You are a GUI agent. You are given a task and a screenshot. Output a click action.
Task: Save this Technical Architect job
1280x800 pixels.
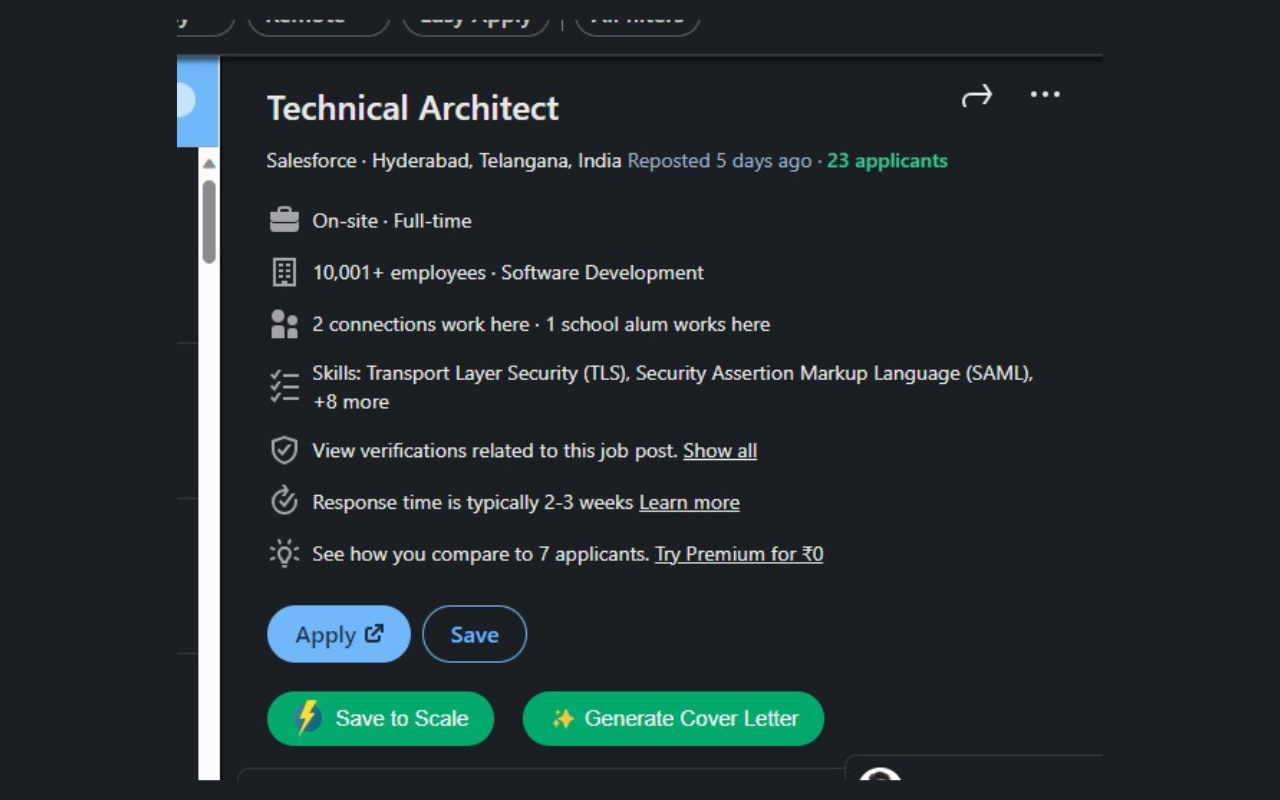[x=474, y=634]
